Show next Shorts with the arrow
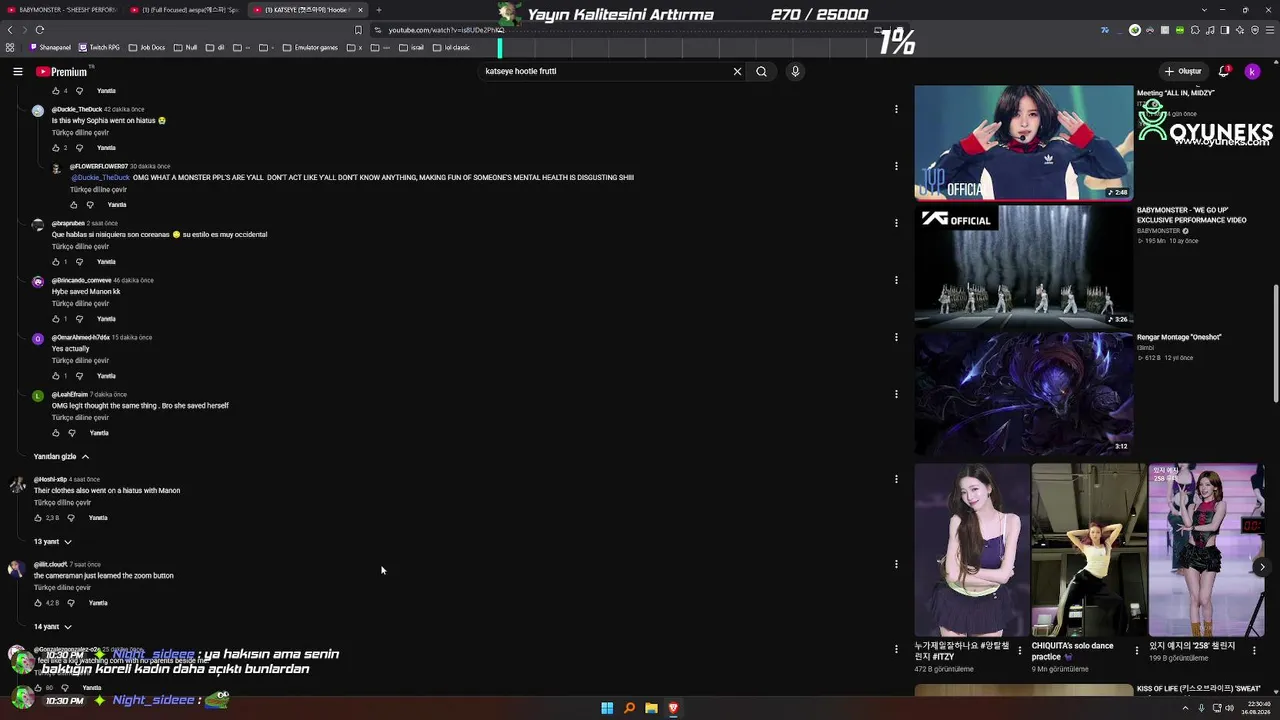 (1262, 567)
